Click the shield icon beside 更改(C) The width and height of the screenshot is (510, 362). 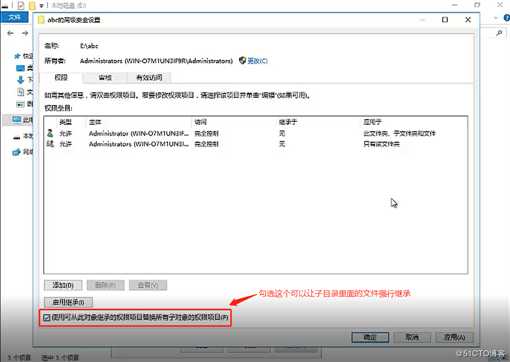[x=242, y=60]
